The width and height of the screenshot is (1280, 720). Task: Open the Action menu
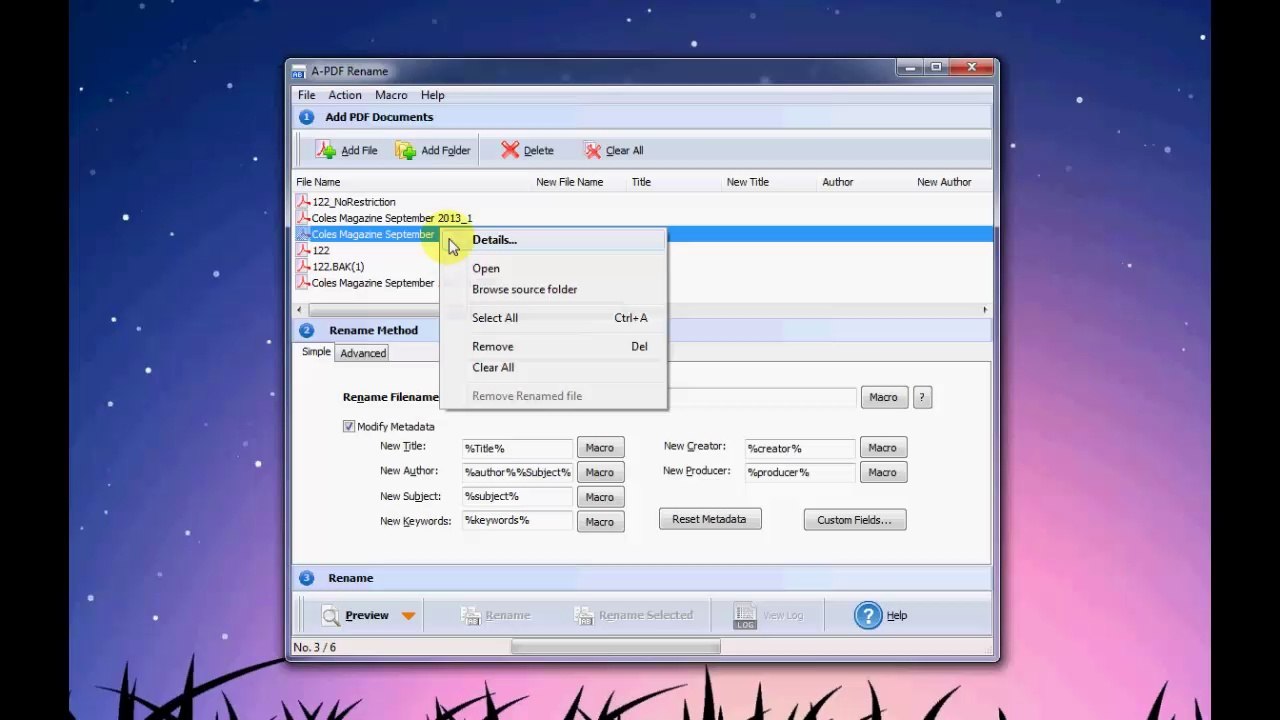(x=345, y=95)
